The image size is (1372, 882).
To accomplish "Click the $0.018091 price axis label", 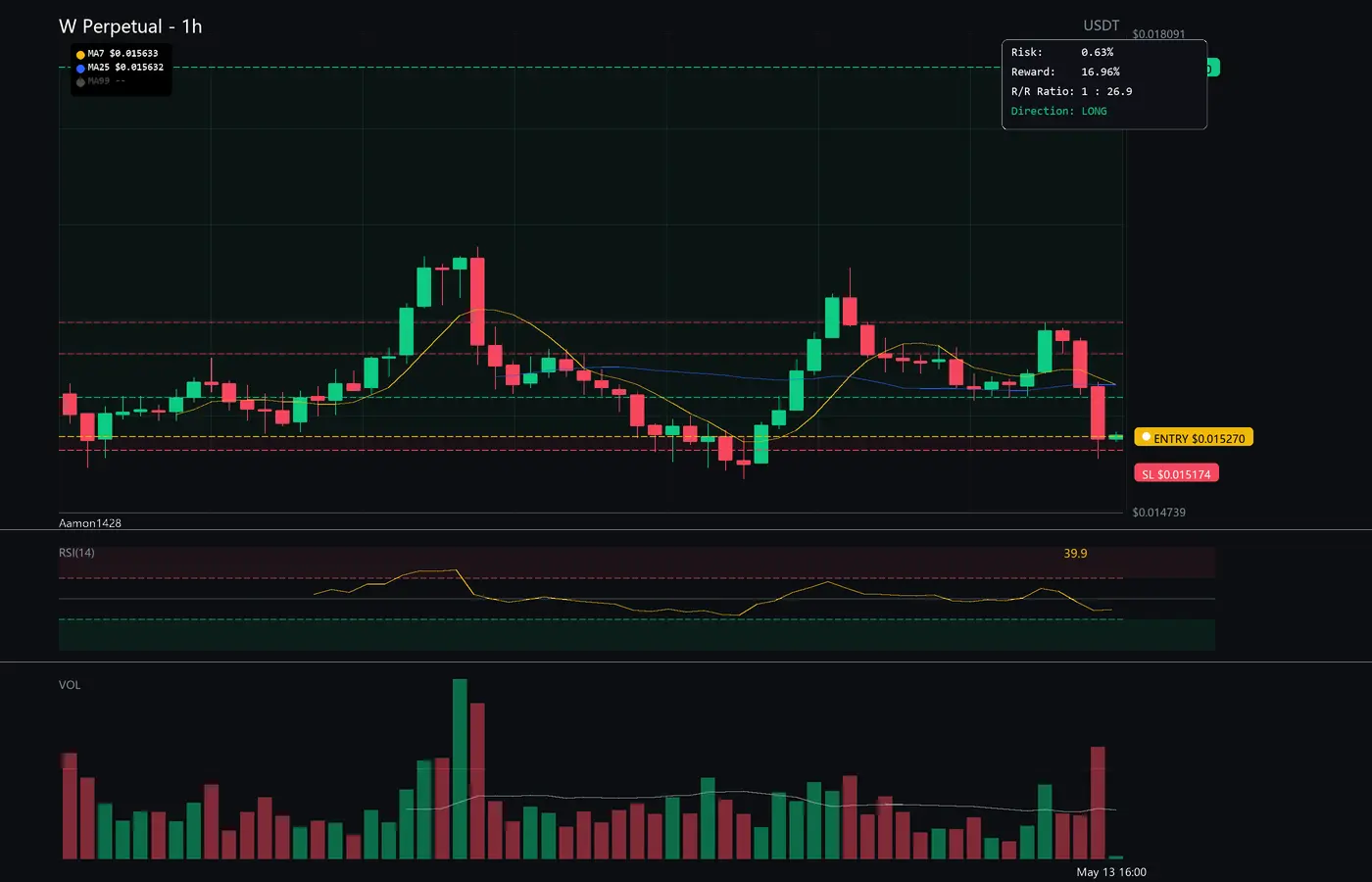I will click(1158, 34).
